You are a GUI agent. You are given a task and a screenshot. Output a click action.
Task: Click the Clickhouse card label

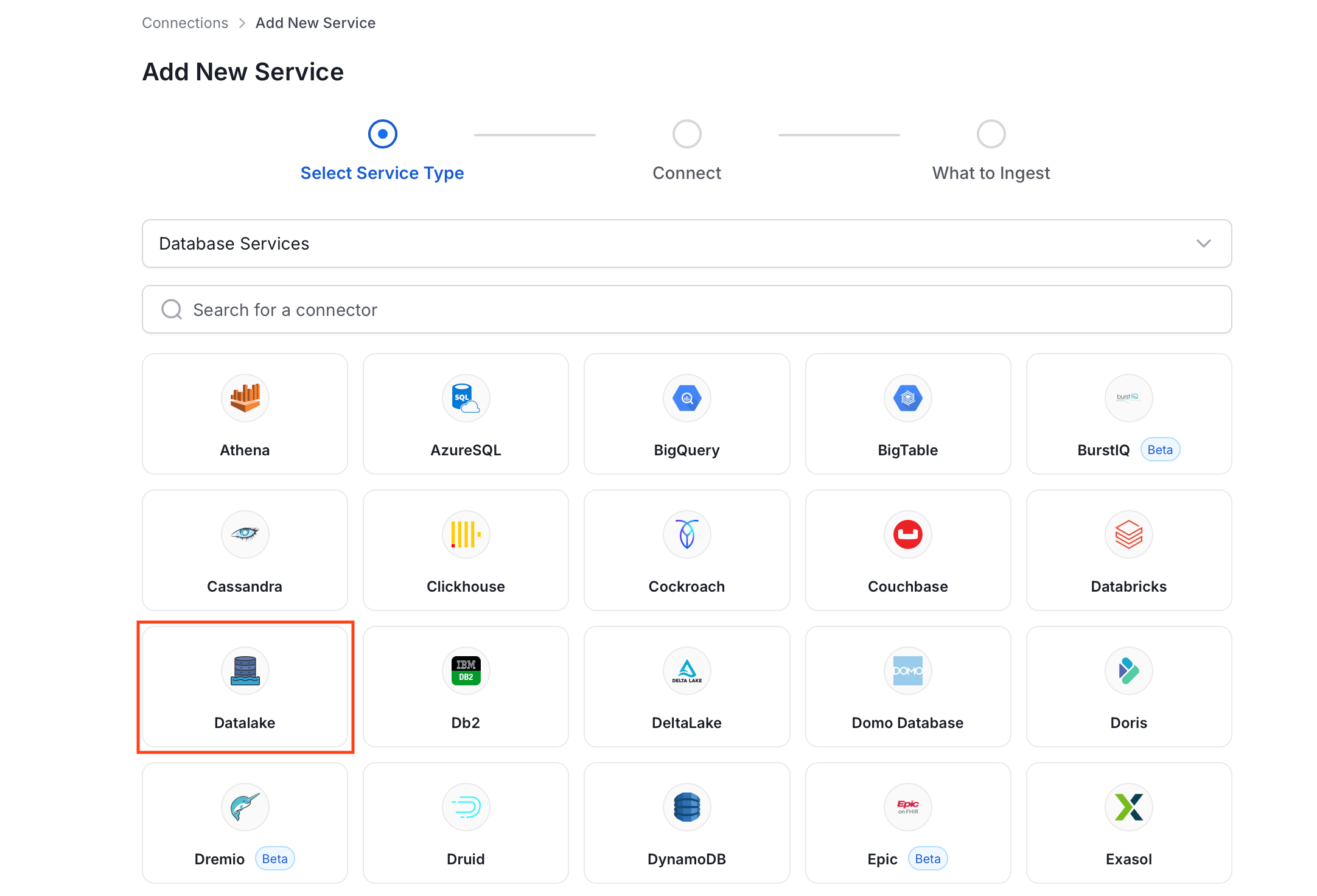[466, 586]
